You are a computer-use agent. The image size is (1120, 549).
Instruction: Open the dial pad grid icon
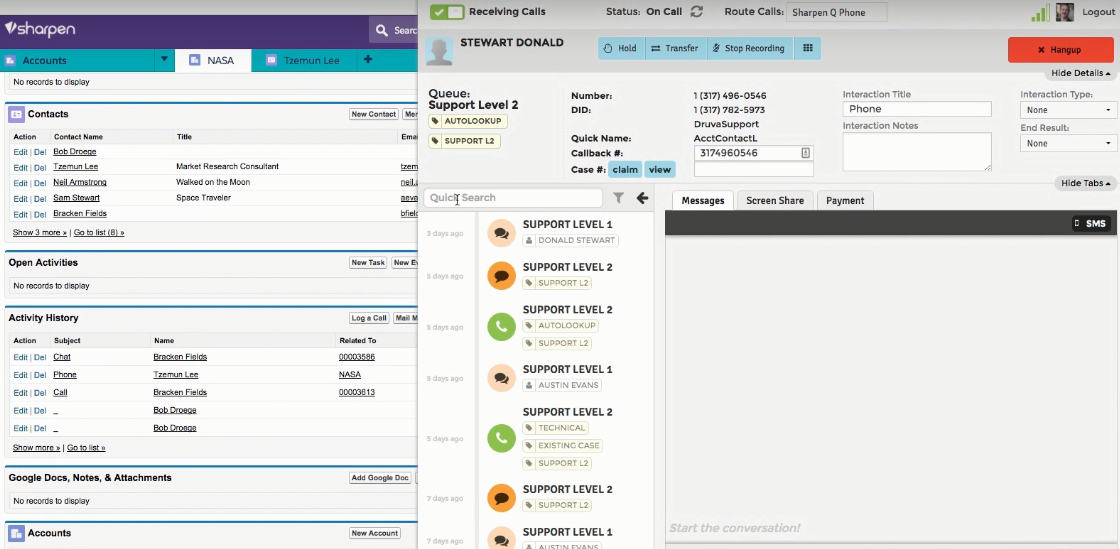[x=808, y=49]
